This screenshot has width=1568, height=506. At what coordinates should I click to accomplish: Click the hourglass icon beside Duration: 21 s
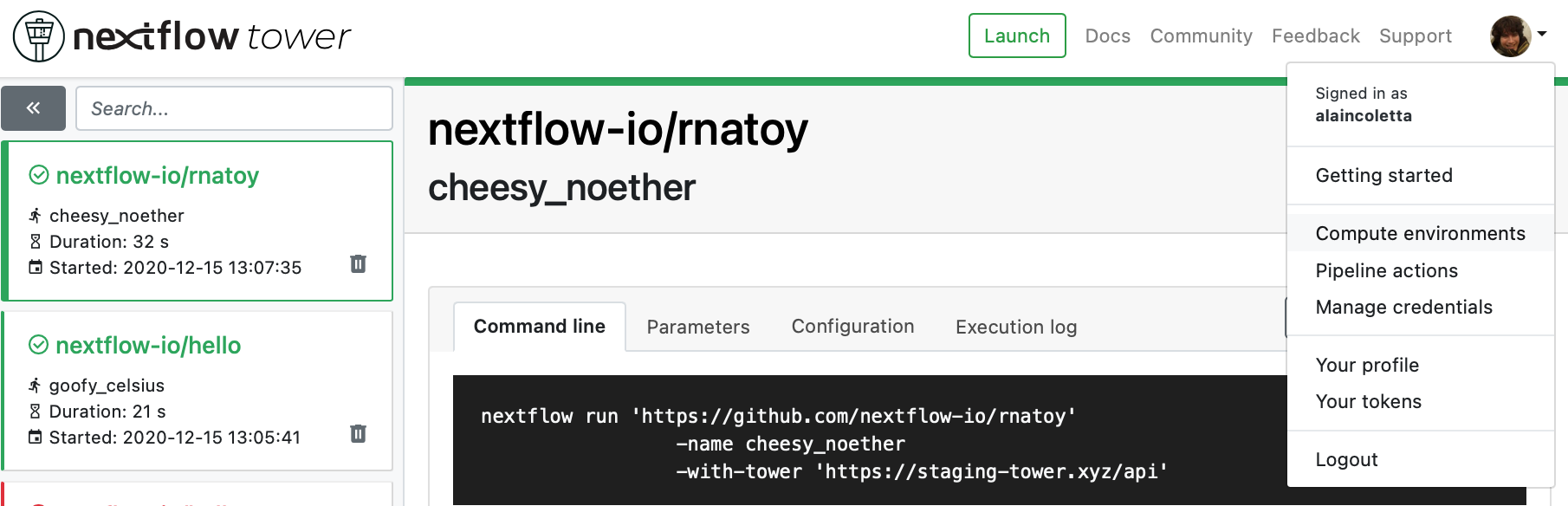click(36, 412)
